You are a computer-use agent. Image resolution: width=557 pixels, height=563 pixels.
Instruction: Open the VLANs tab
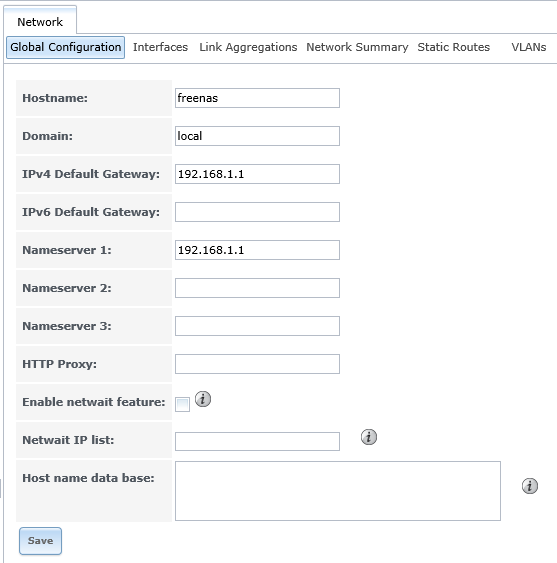[x=529, y=47]
